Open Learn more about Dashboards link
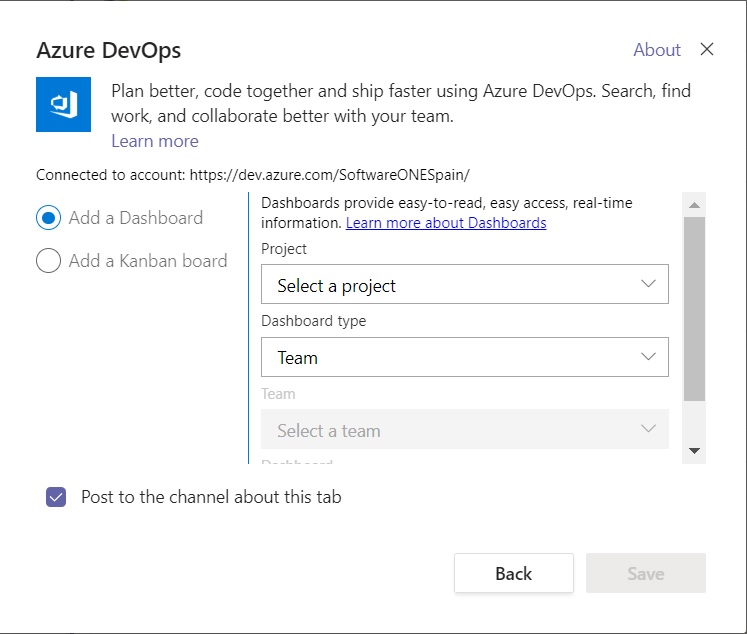This screenshot has height=634, width=747. (446, 223)
